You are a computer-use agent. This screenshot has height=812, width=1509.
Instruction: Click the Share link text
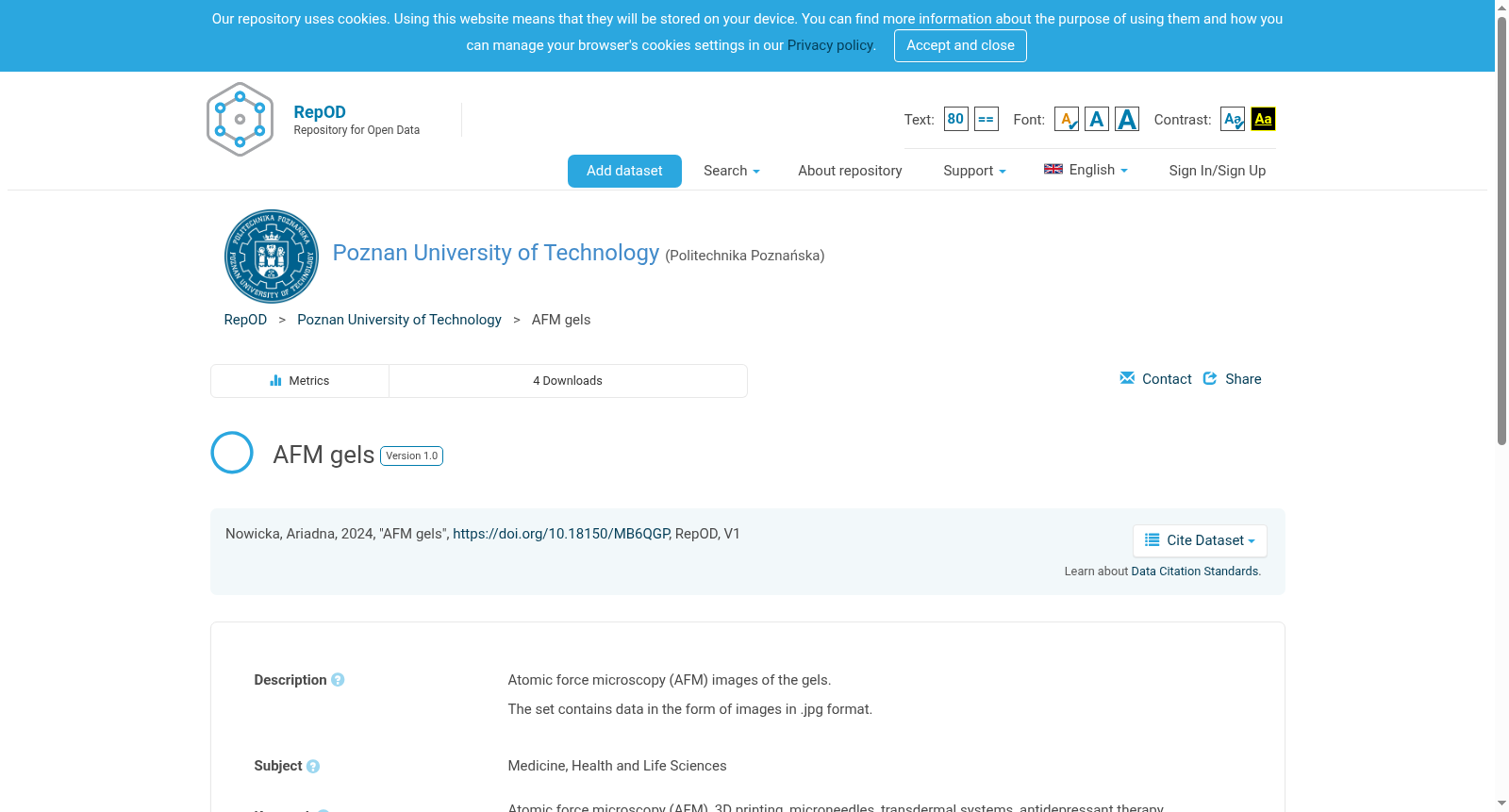click(x=1243, y=379)
